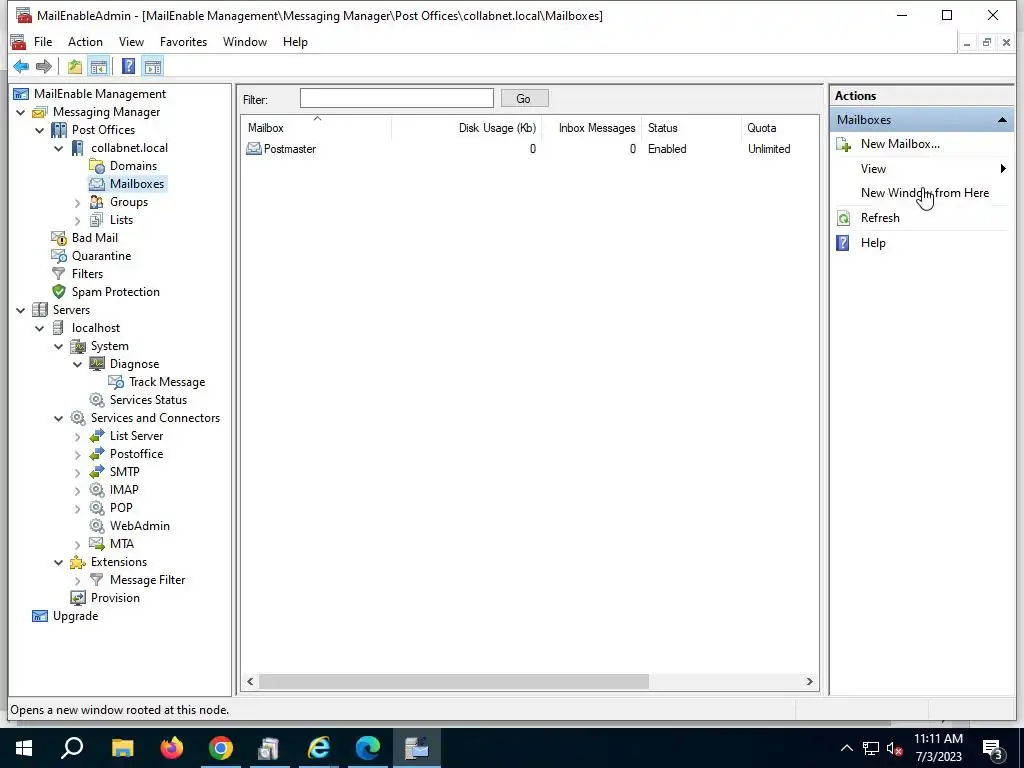This screenshot has width=1024, height=768.
Task: Toggle Show/Hide Action Pane toolbar icon
Action: pyautogui.click(x=153, y=66)
